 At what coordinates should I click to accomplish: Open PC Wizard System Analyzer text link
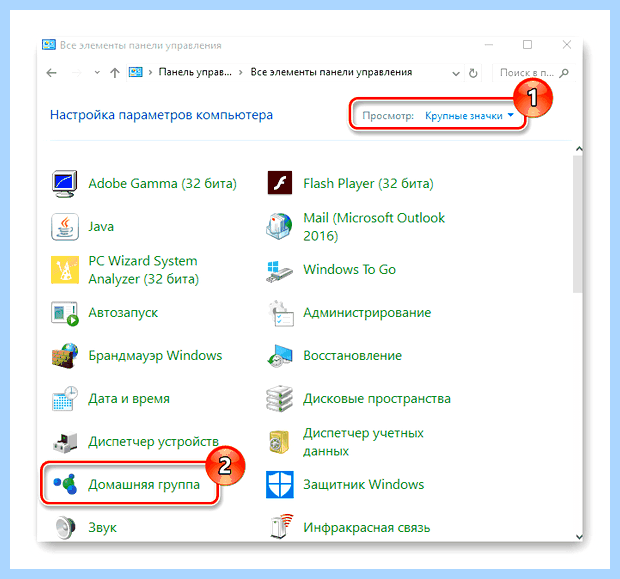point(143,270)
